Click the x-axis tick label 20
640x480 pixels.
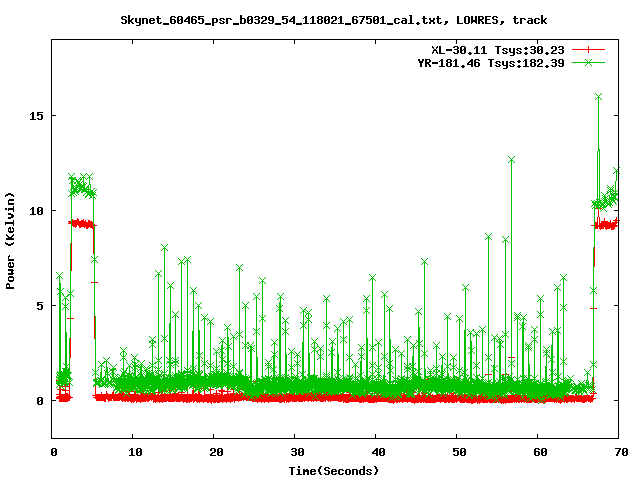(x=216, y=452)
